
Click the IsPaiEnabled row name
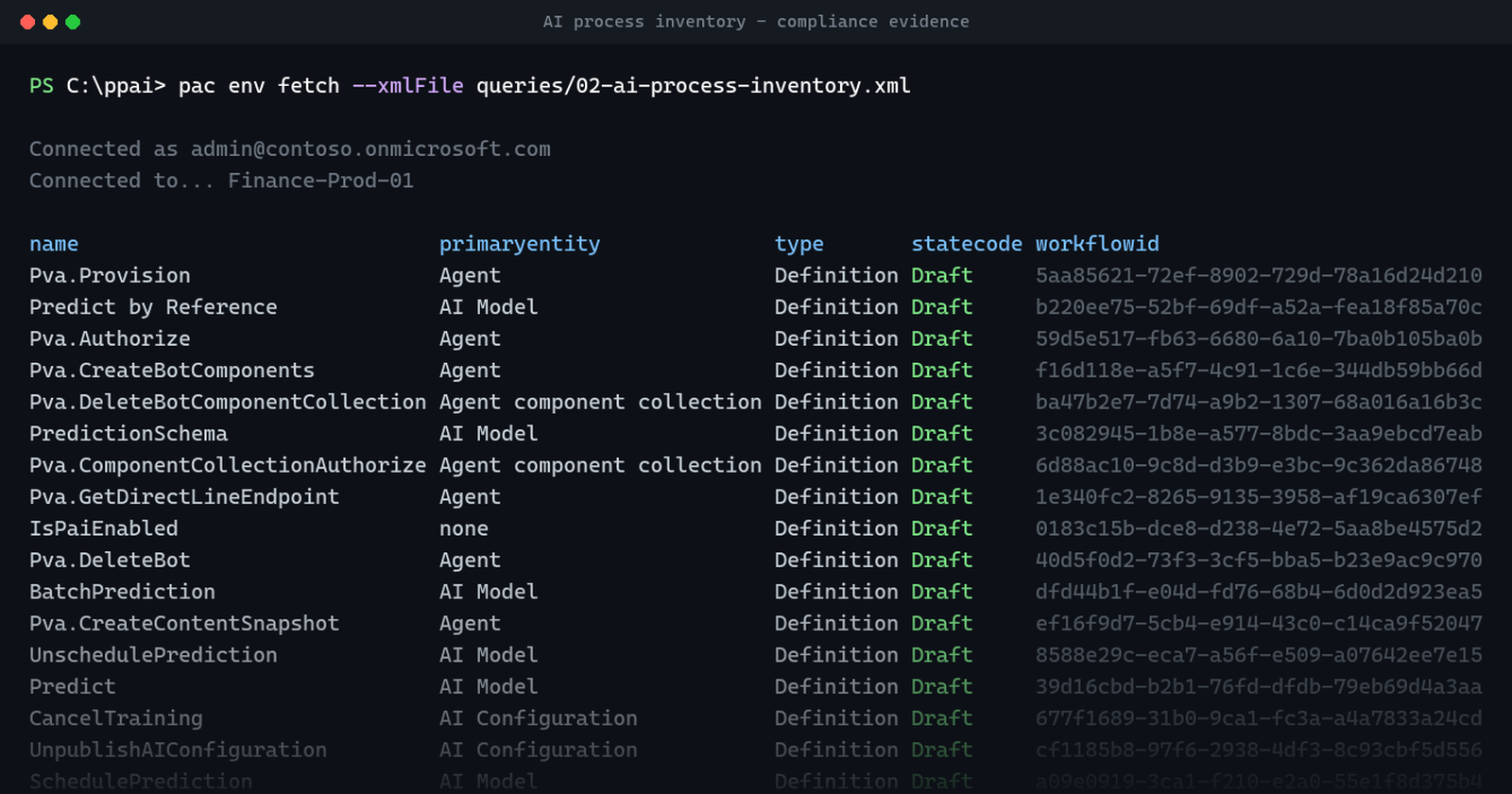104,528
